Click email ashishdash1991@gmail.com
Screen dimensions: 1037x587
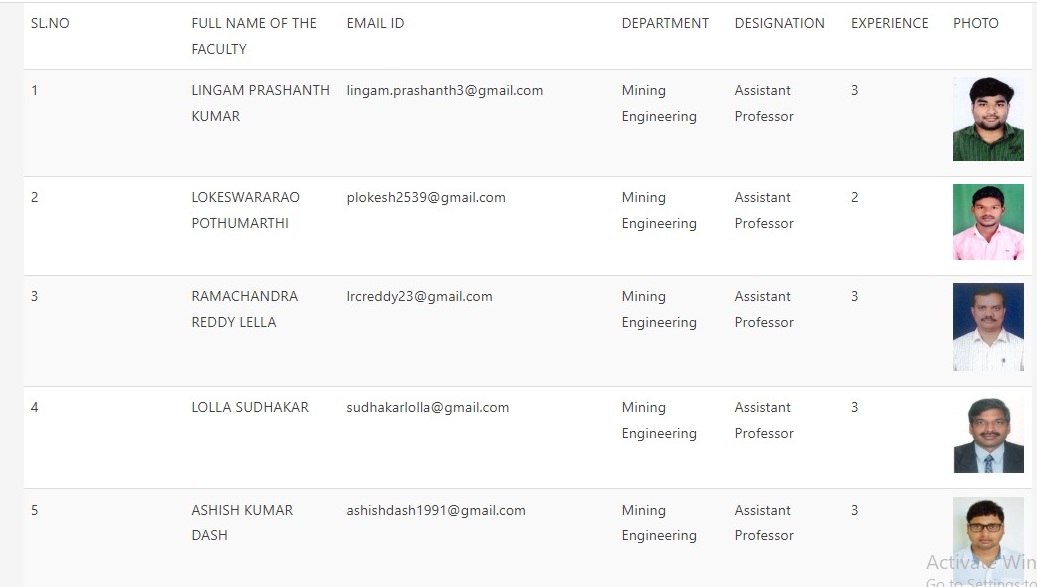tap(436, 510)
